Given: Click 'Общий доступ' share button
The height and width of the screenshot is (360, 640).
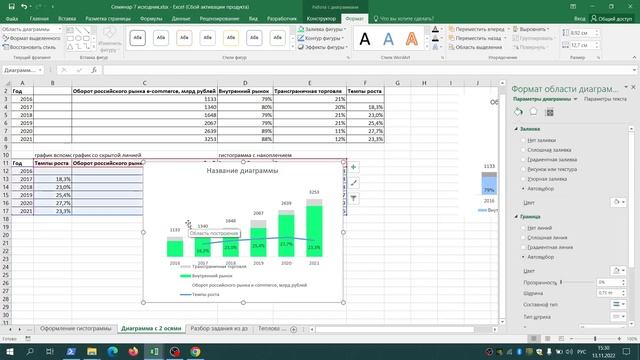Looking at the screenshot, I should click(611, 18).
